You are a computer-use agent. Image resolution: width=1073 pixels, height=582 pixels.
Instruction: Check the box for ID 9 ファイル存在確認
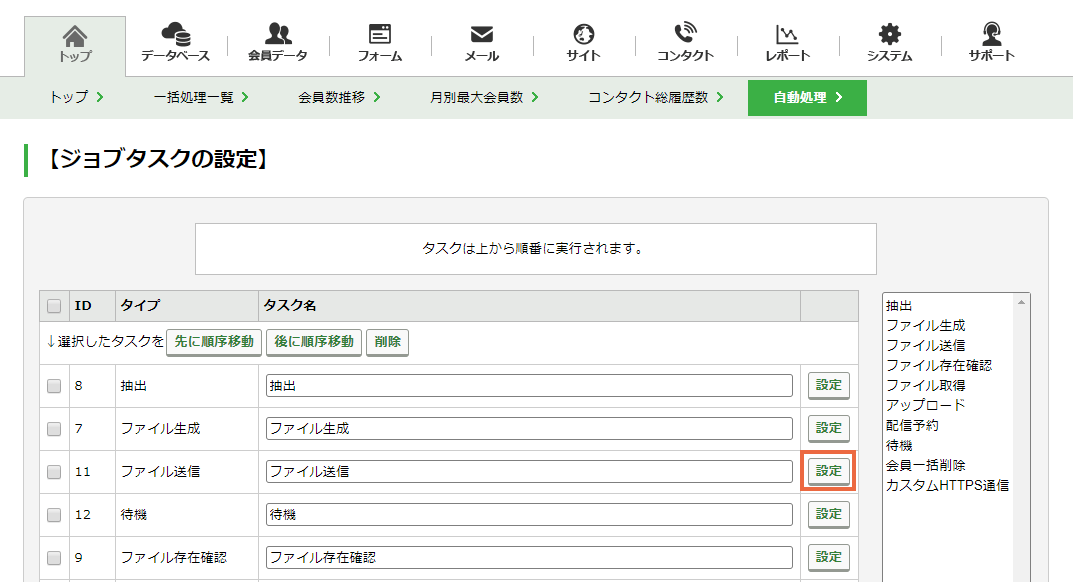(54, 558)
